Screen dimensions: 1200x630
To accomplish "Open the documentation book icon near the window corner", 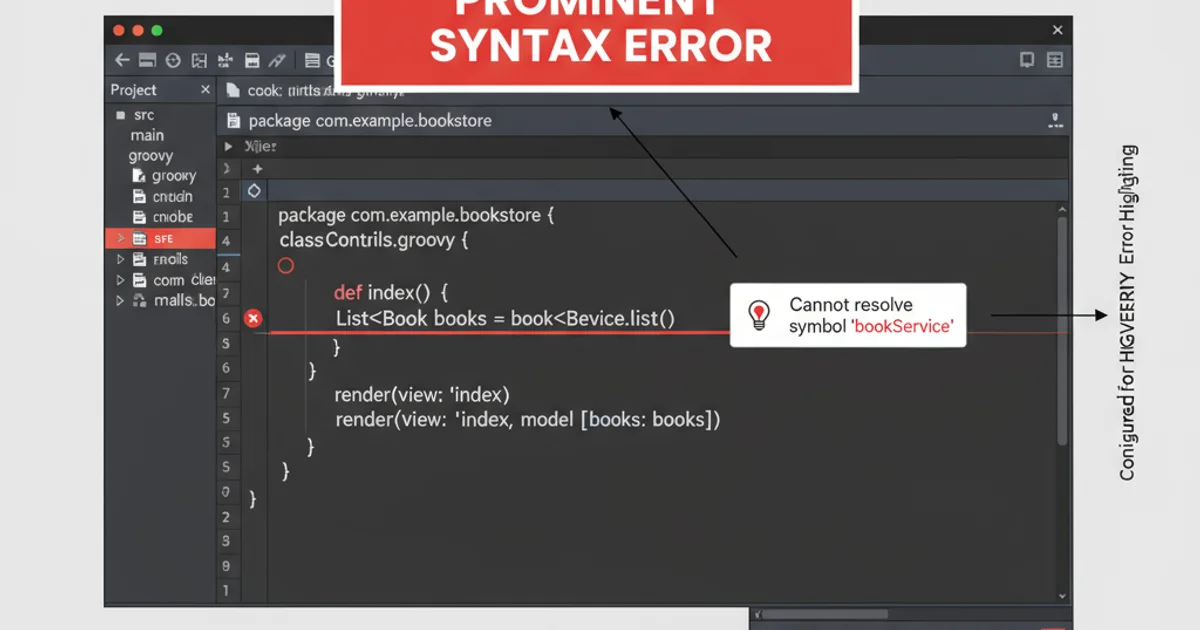I will pyautogui.click(x=1026, y=60).
